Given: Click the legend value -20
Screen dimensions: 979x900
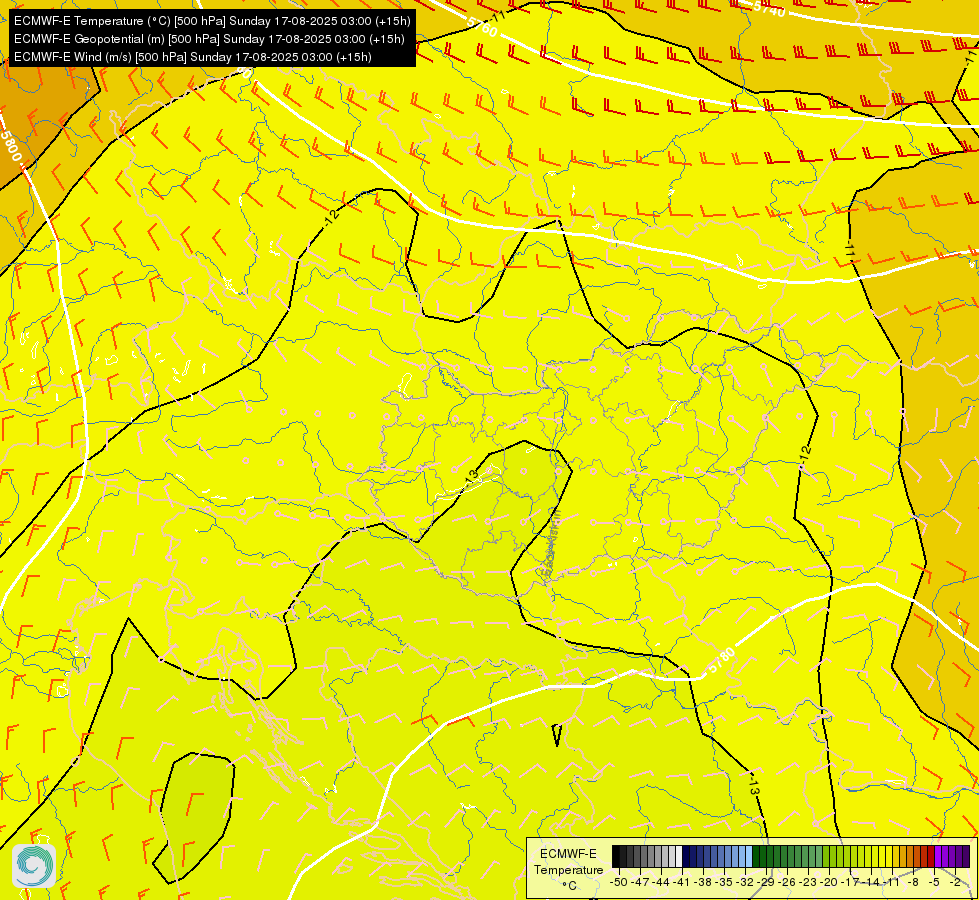Looking at the screenshot, I should point(829,882).
